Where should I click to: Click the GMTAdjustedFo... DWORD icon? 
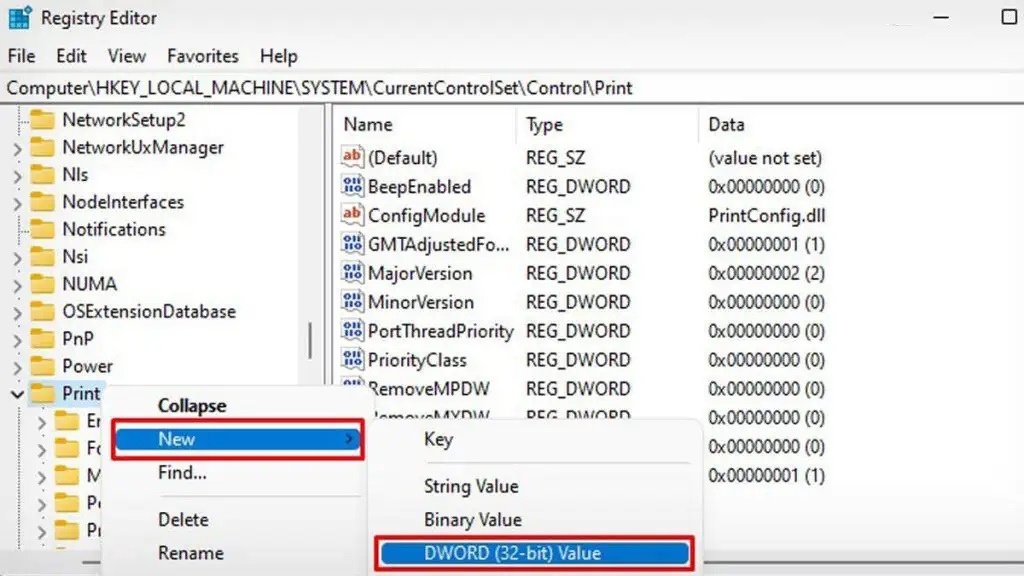[x=352, y=244]
